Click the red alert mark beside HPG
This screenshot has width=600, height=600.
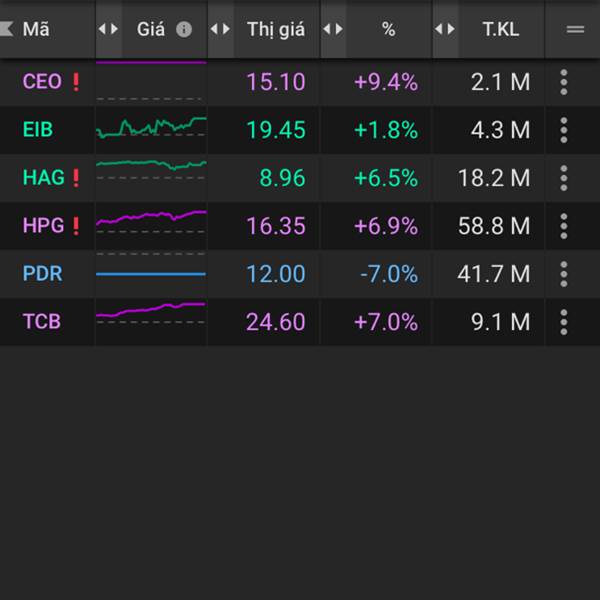(x=76, y=226)
